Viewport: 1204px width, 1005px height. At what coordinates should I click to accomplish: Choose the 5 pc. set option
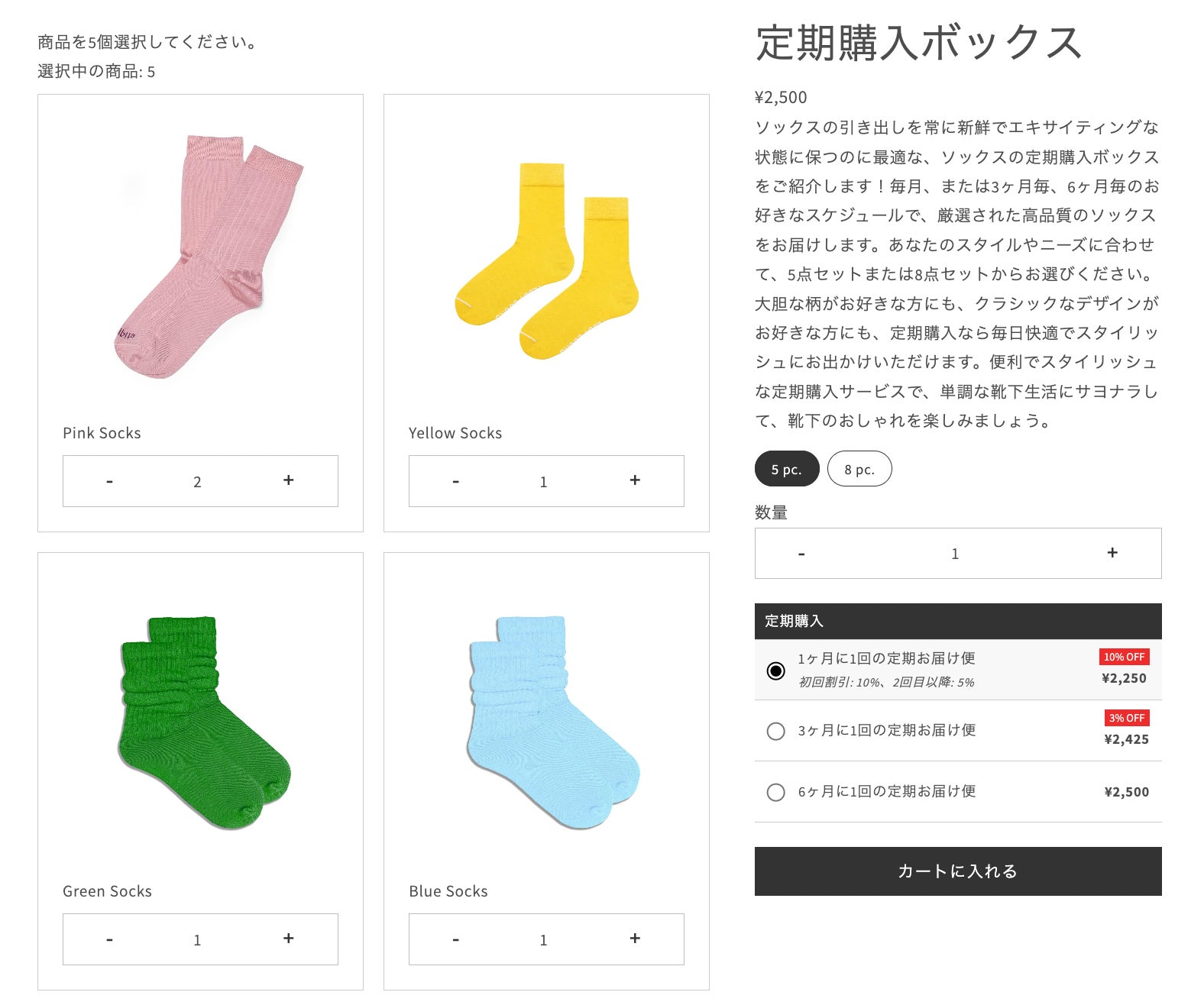pyautogui.click(x=786, y=469)
